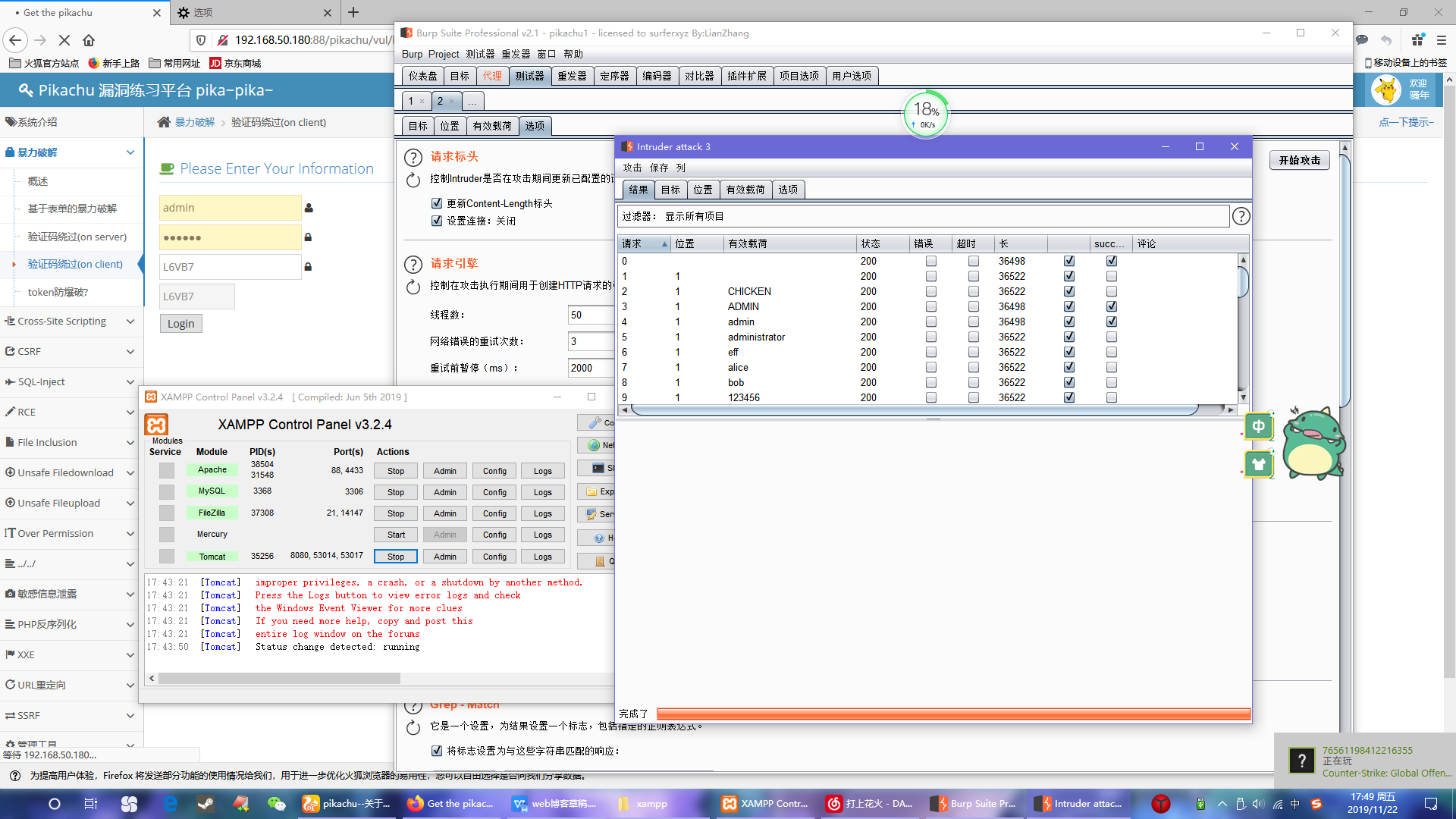Toggle the update Content-Length header checkbox
The image size is (1456, 819).
[437, 203]
